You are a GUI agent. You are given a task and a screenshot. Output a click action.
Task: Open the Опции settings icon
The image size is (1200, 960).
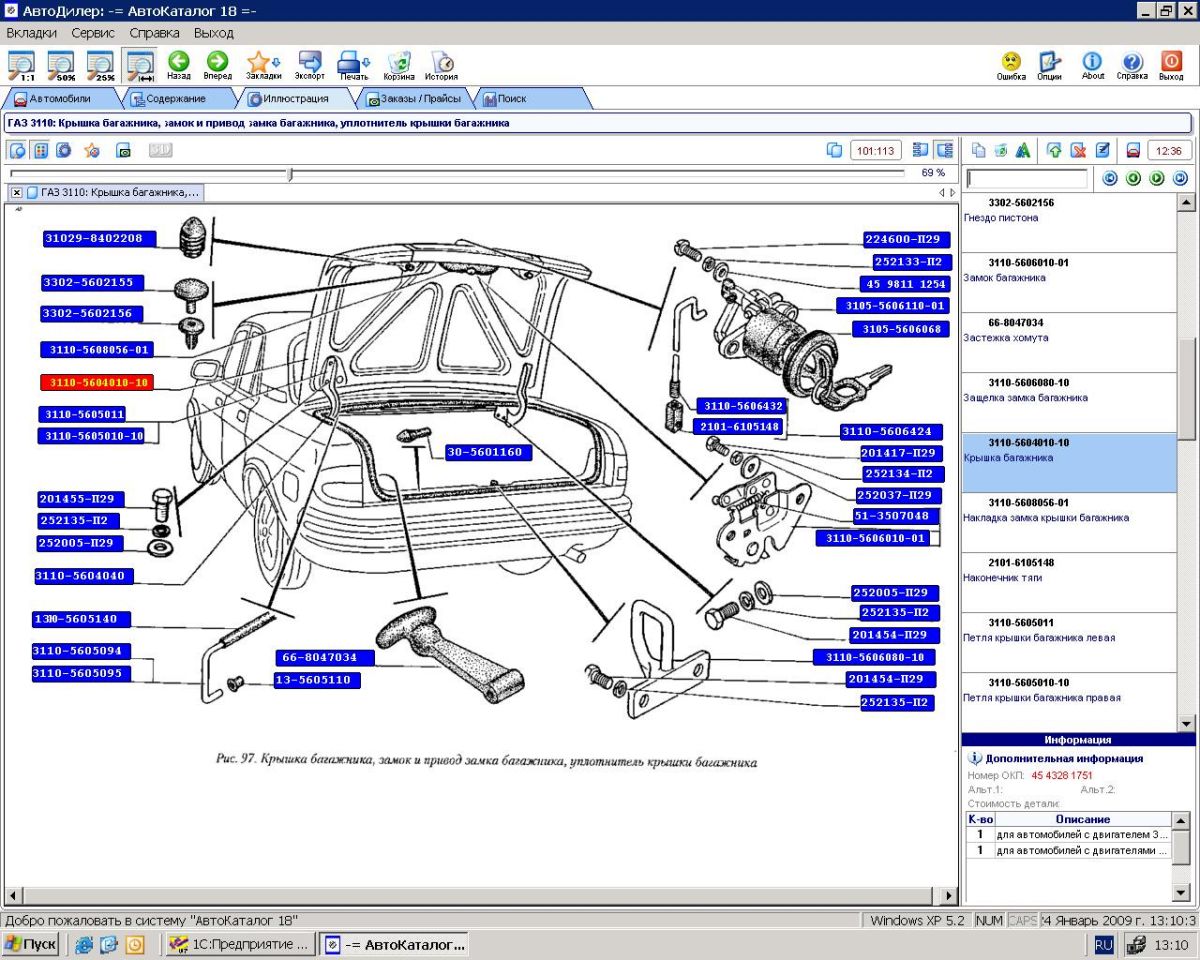(1049, 62)
